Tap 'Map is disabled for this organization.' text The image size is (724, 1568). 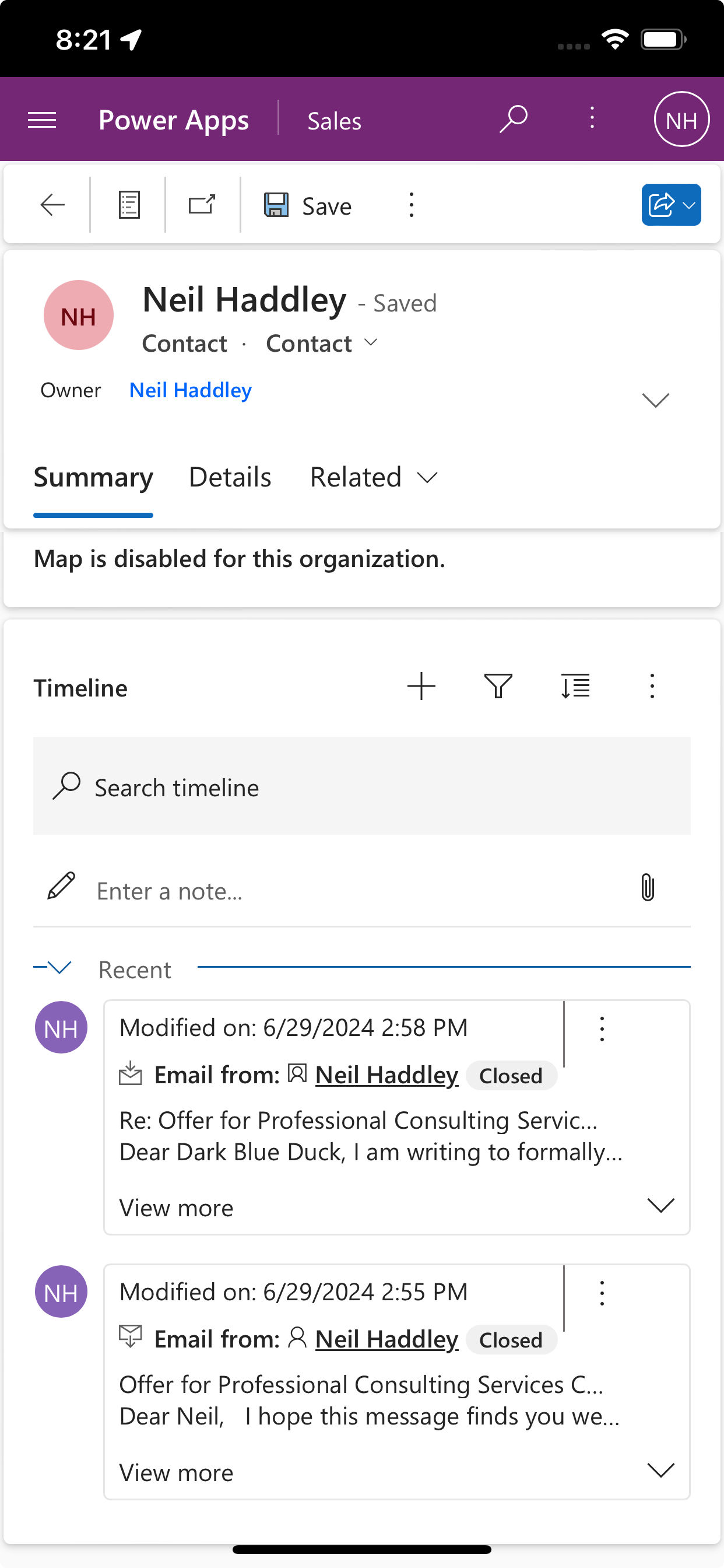pos(240,559)
